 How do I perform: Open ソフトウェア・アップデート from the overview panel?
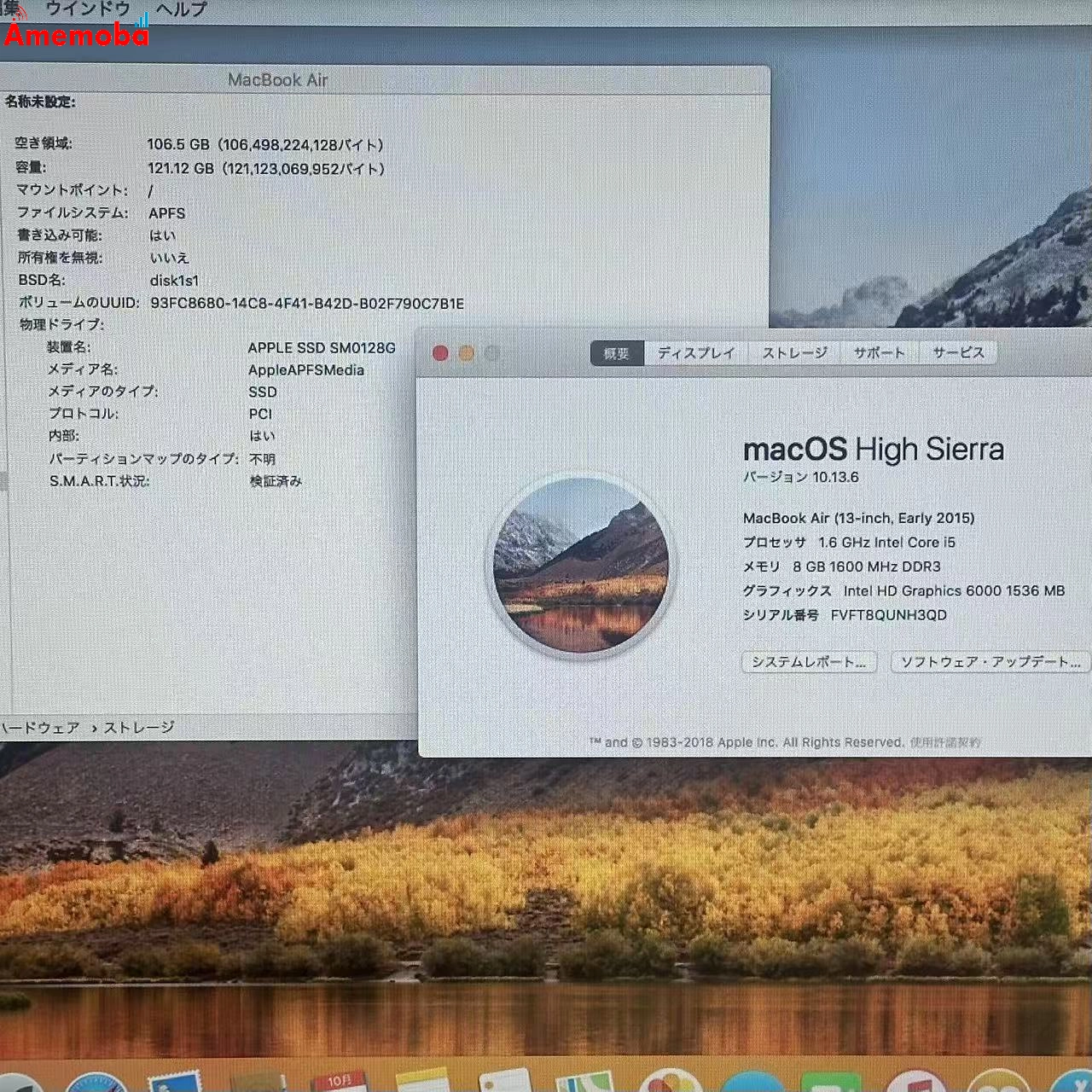point(990,662)
